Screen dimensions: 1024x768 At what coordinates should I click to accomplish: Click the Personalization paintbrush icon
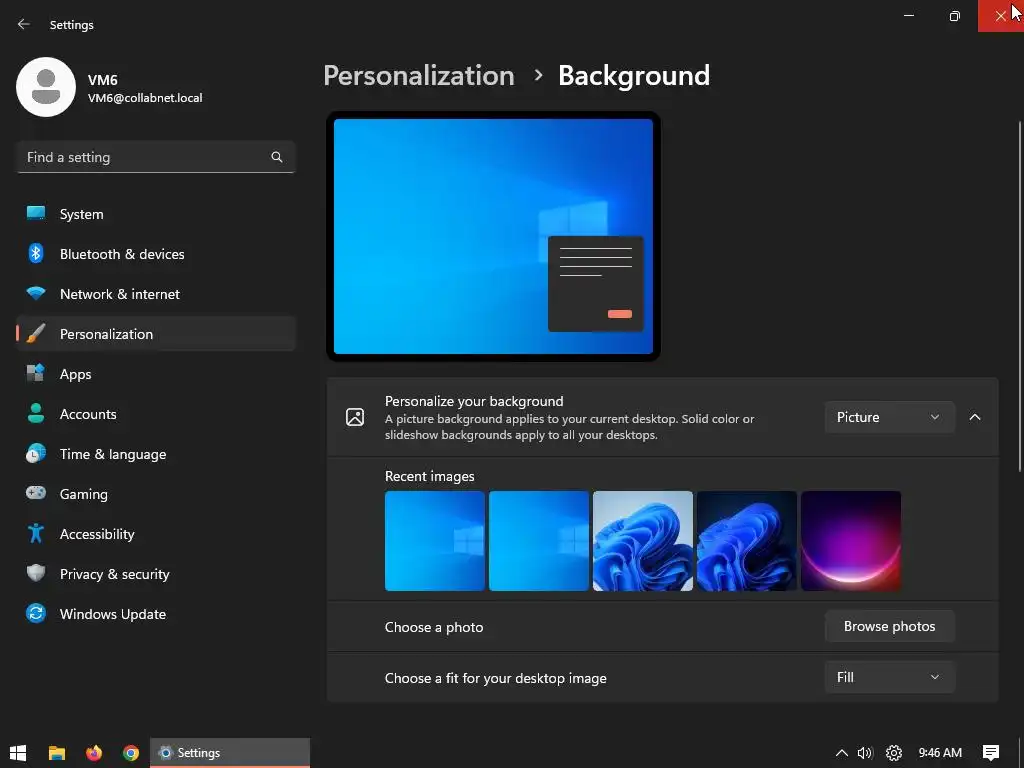(x=36, y=334)
